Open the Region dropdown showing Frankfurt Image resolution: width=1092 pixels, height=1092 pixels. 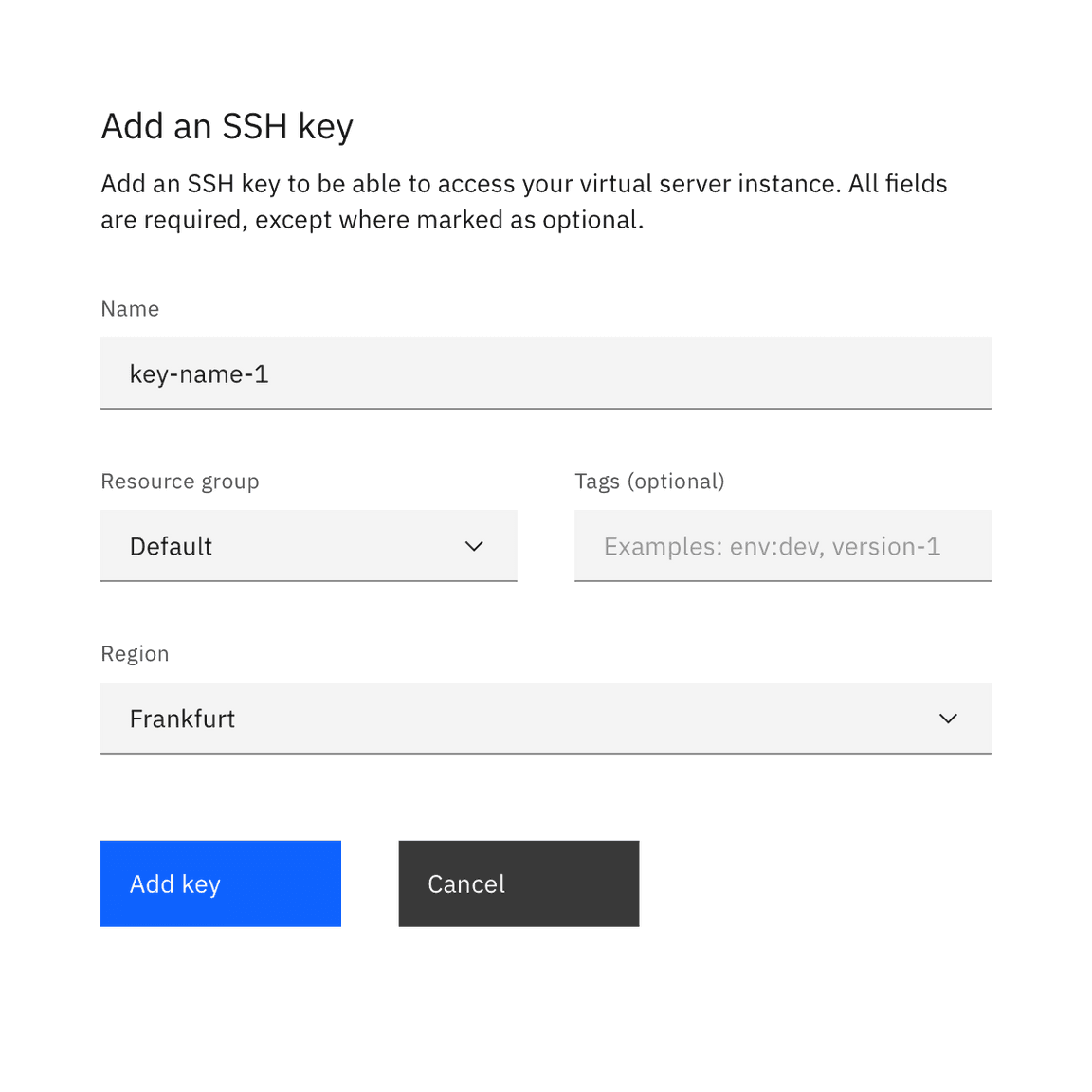pos(545,718)
